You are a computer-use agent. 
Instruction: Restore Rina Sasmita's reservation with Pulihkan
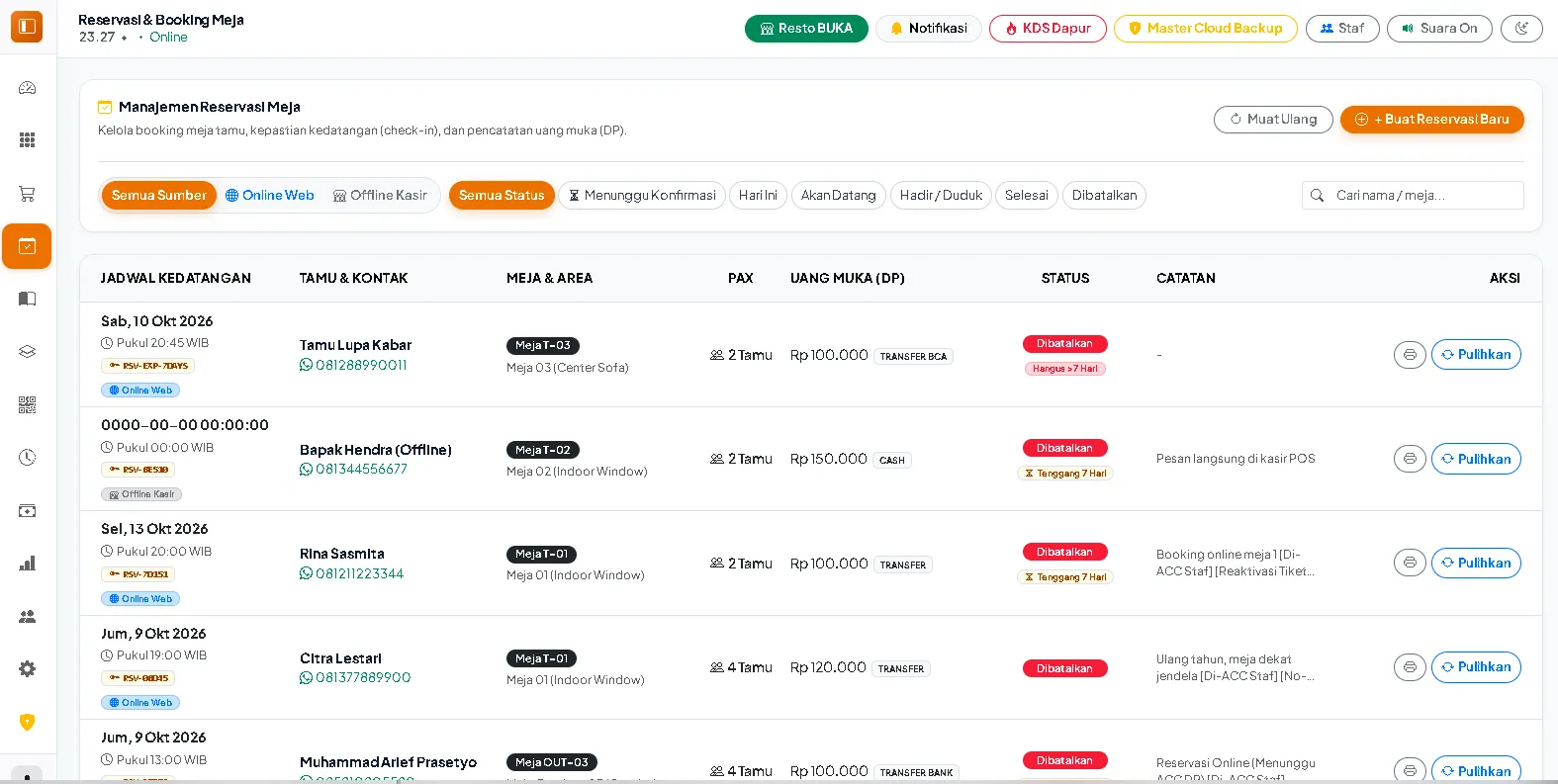pyautogui.click(x=1476, y=563)
